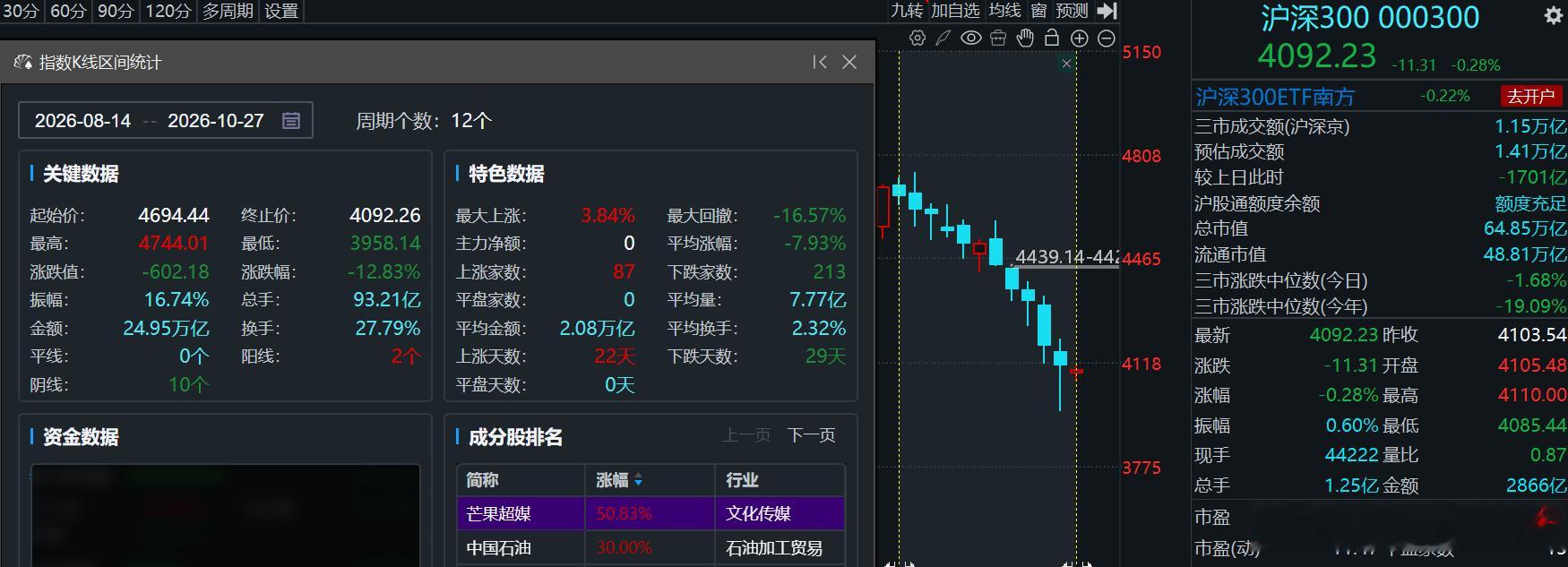Viewport: 1568px width, 567px height.
Task: Select the hand pan tool icon
Action: tap(1025, 38)
